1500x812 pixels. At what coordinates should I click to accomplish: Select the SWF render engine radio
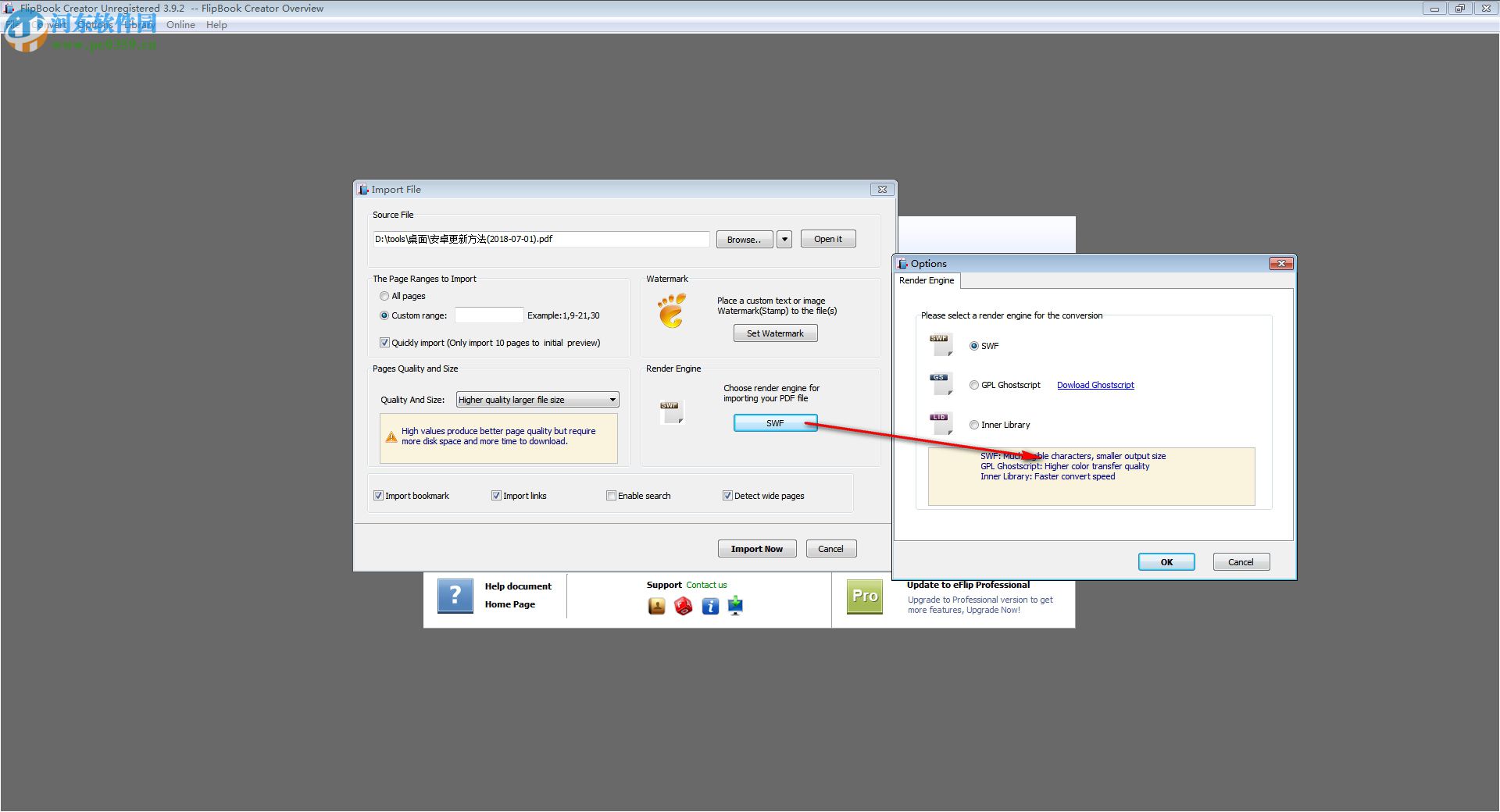[974, 346]
